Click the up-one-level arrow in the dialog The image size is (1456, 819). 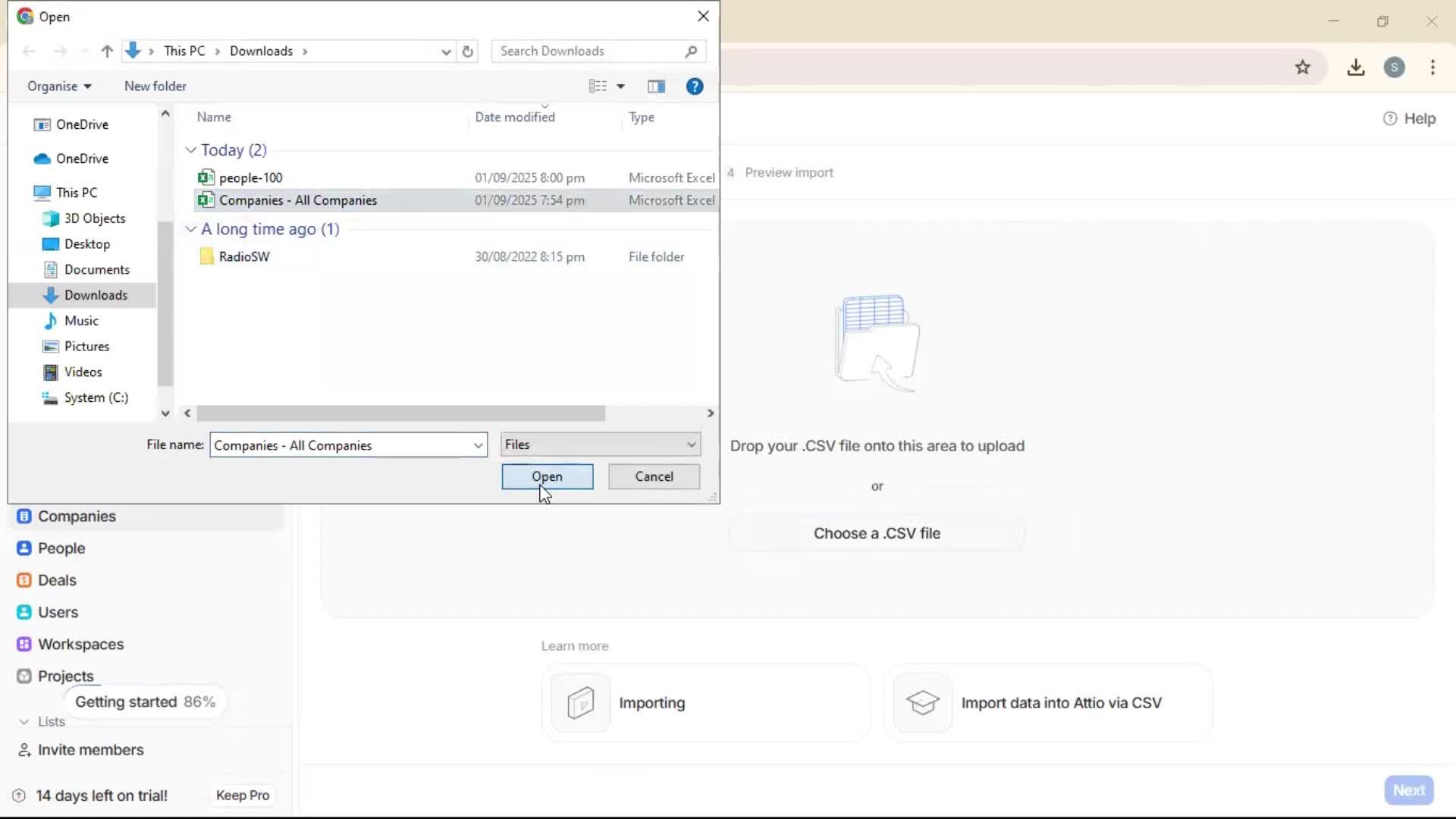coord(106,51)
